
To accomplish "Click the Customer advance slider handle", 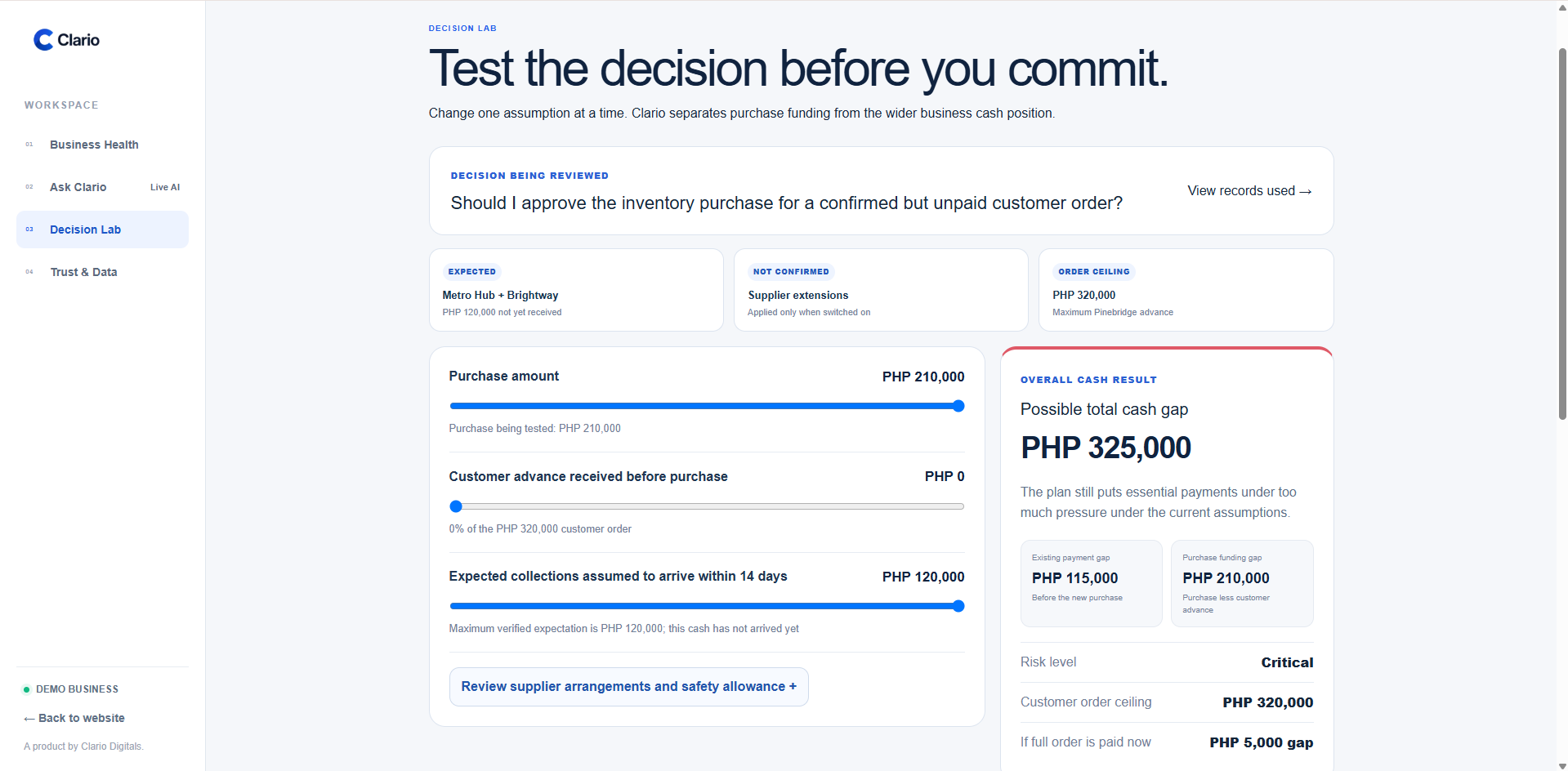I will tap(456, 506).
